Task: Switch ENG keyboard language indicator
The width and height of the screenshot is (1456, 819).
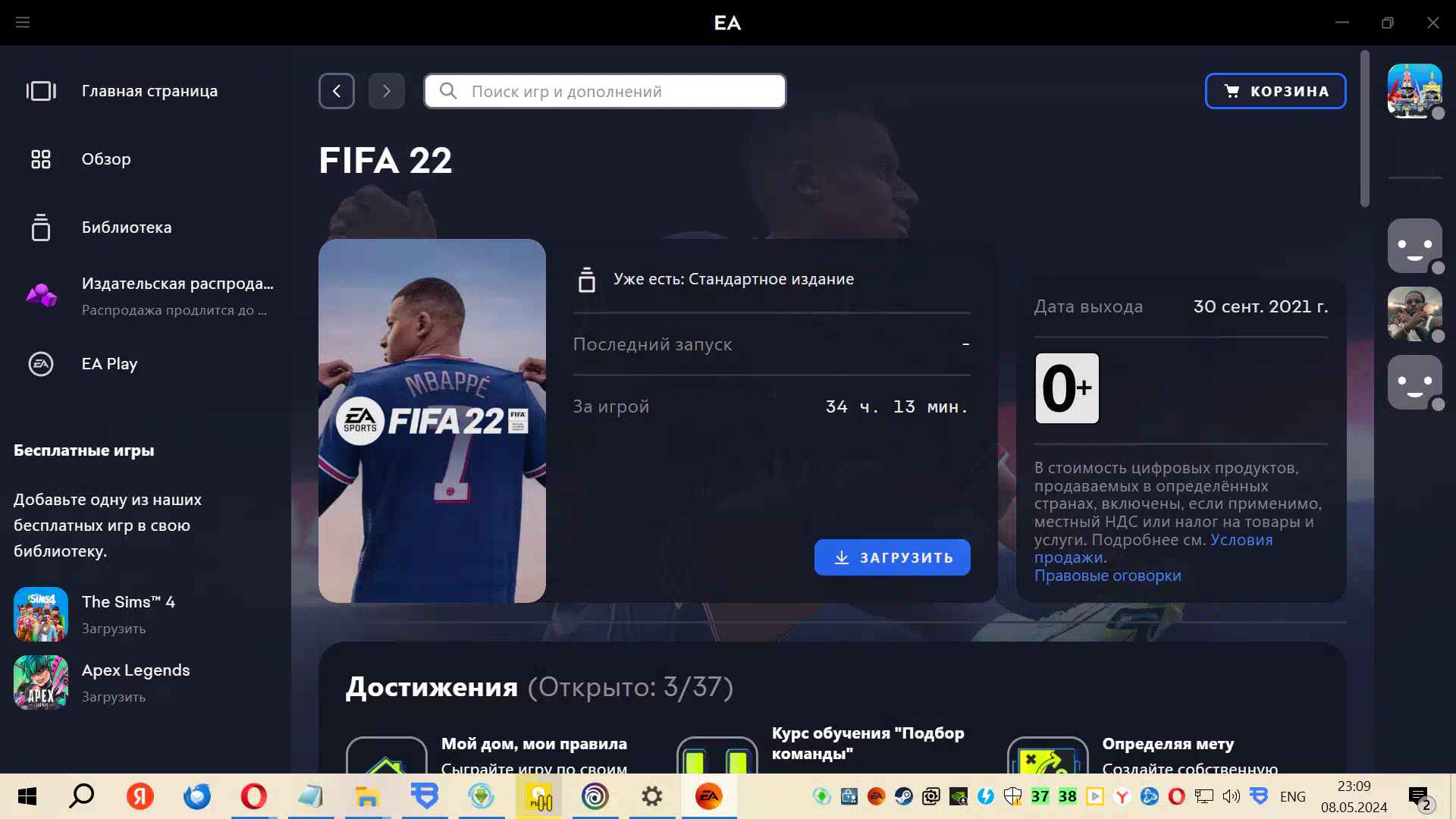Action: tap(1293, 796)
